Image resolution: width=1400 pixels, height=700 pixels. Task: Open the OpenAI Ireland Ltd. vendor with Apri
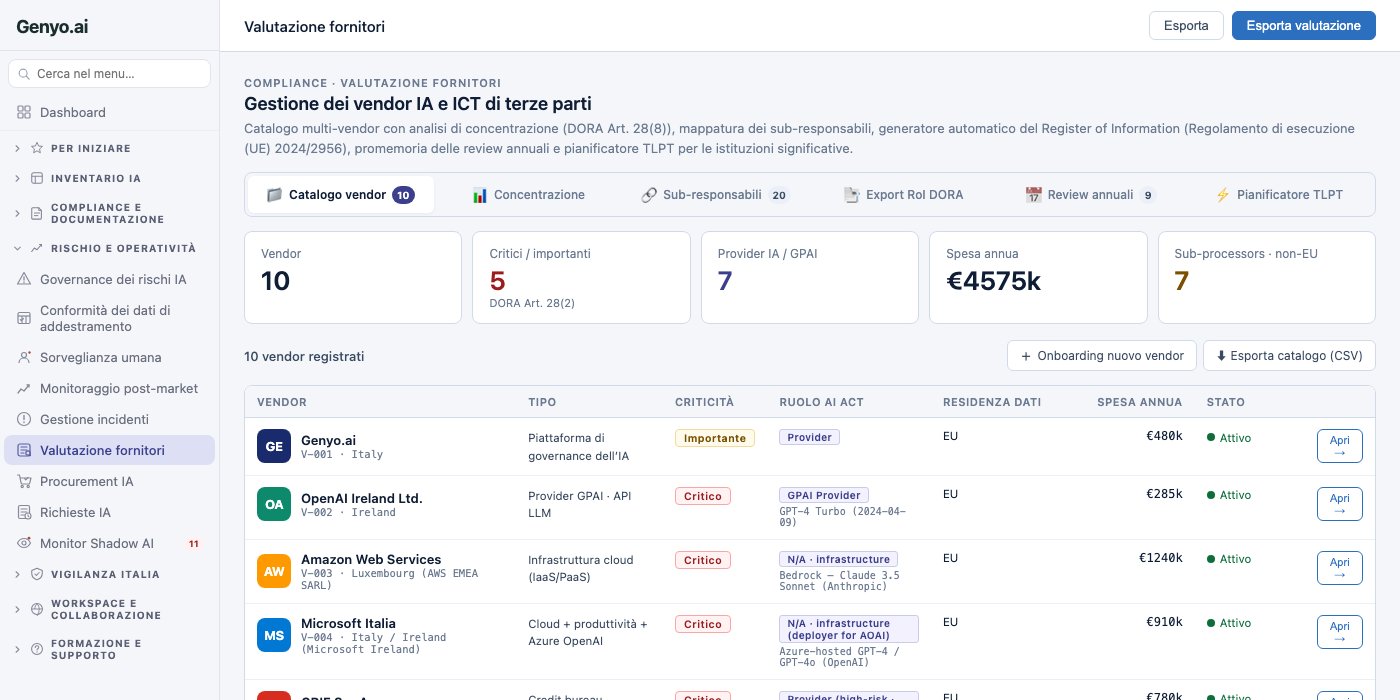click(x=1339, y=504)
